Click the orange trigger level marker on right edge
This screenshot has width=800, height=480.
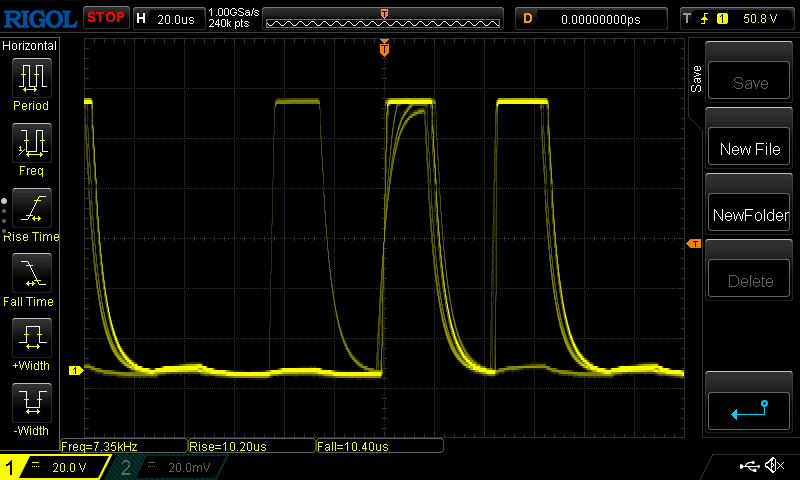coord(692,244)
